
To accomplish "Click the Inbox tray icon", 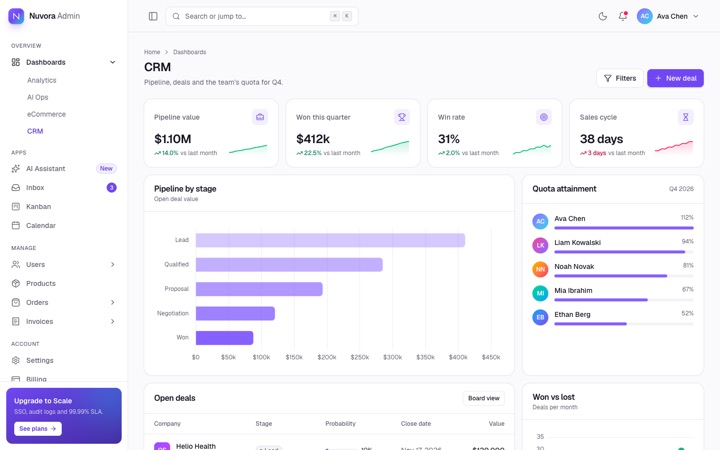I will 16,187.
